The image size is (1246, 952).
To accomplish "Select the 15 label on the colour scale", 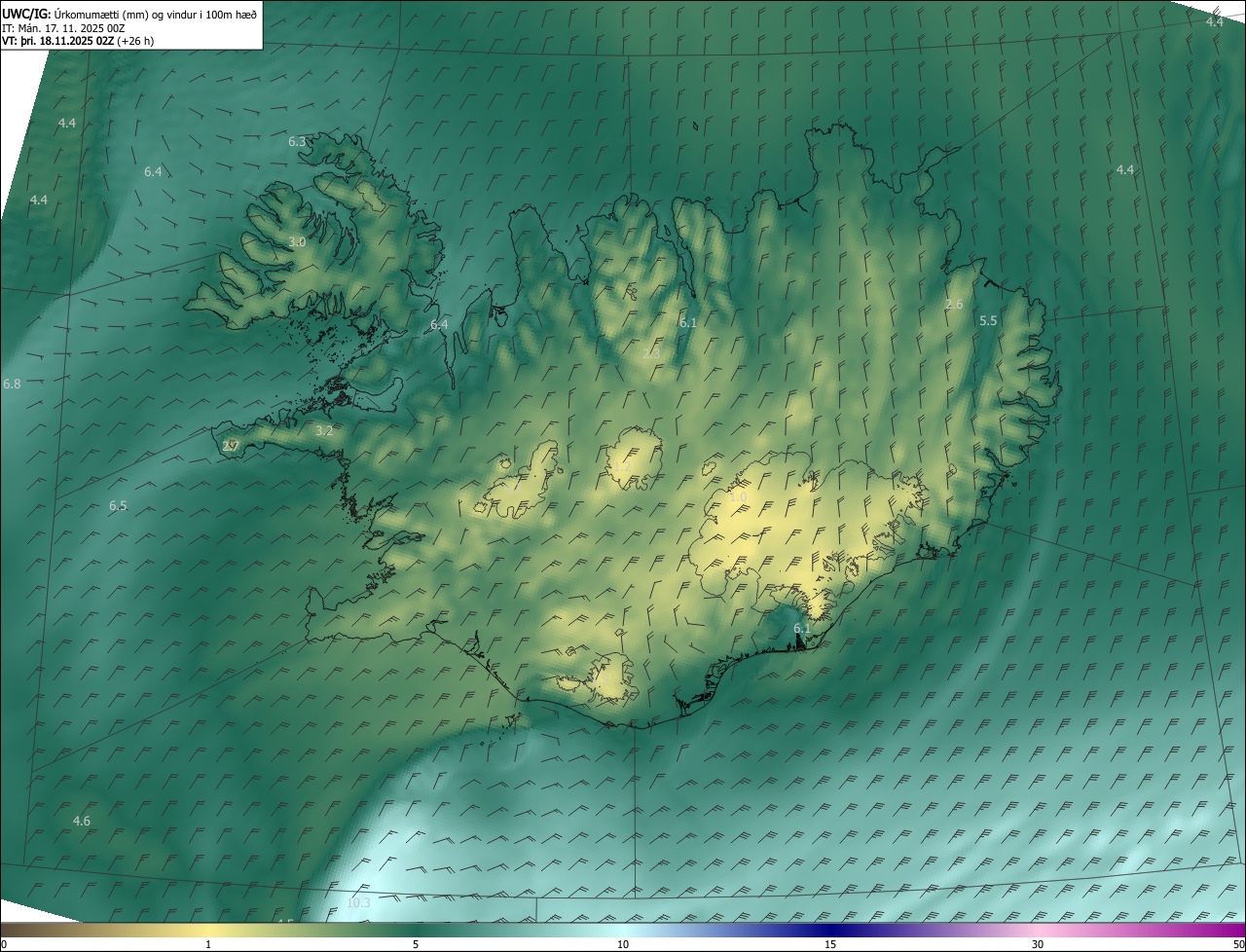I will (x=830, y=944).
